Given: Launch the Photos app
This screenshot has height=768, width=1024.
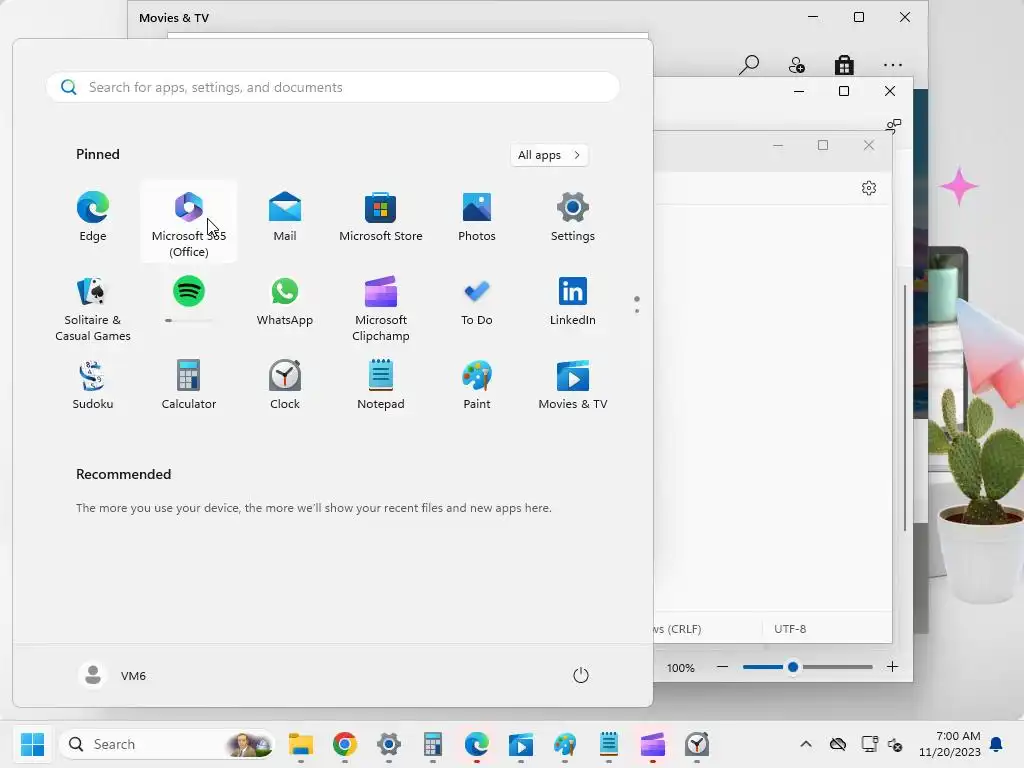Looking at the screenshot, I should [477, 217].
